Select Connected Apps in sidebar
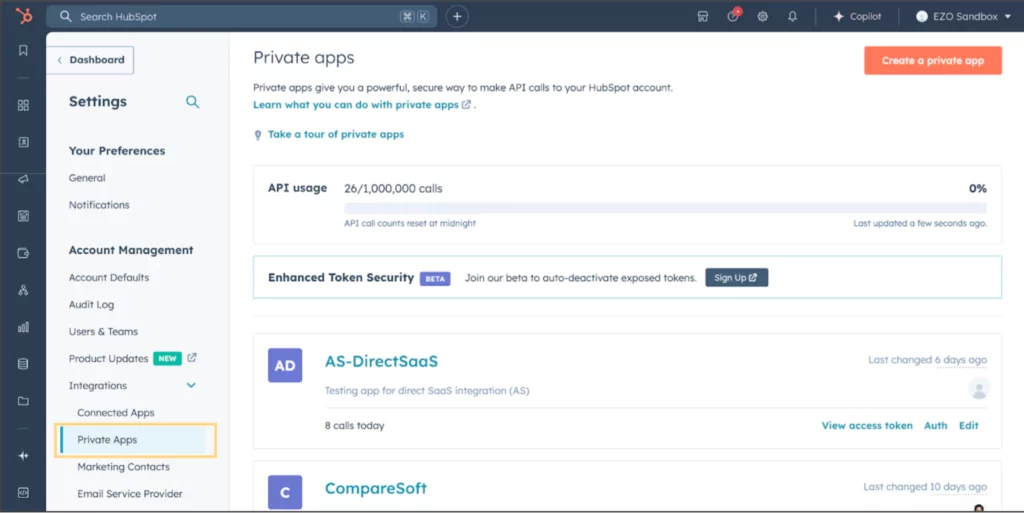 [x=116, y=413]
